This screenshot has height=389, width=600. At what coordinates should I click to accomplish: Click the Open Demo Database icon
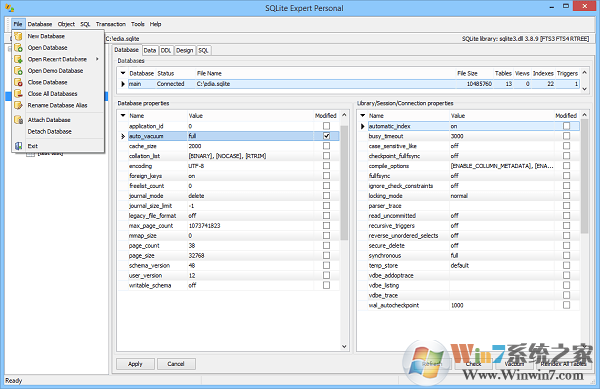18,70
